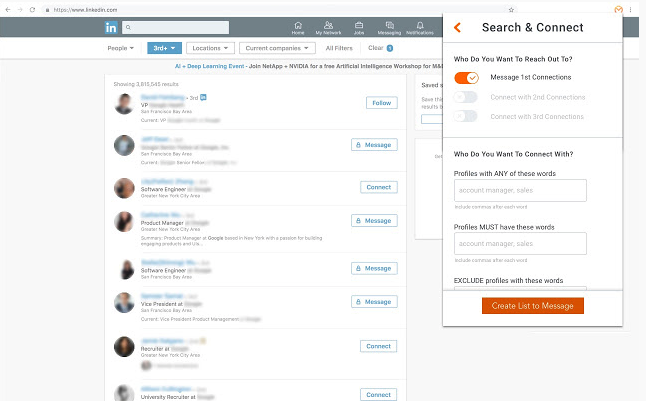Bookmark page with the star icon
Screen dimensions: 646x401
pos(511,10)
